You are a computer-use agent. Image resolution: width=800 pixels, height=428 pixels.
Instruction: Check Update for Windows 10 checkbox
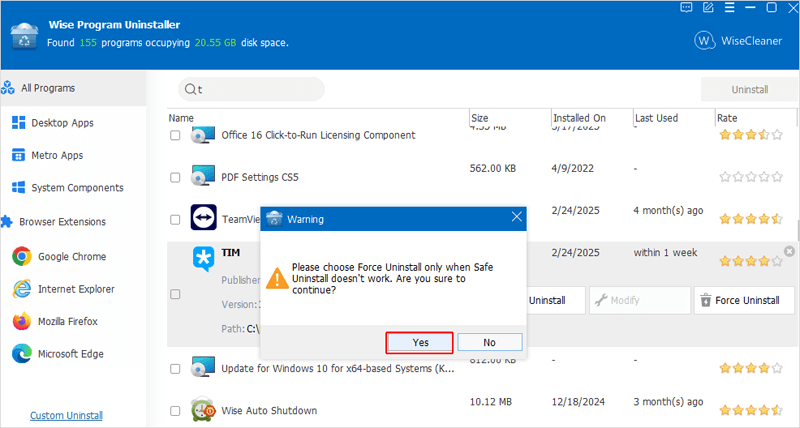click(x=175, y=369)
